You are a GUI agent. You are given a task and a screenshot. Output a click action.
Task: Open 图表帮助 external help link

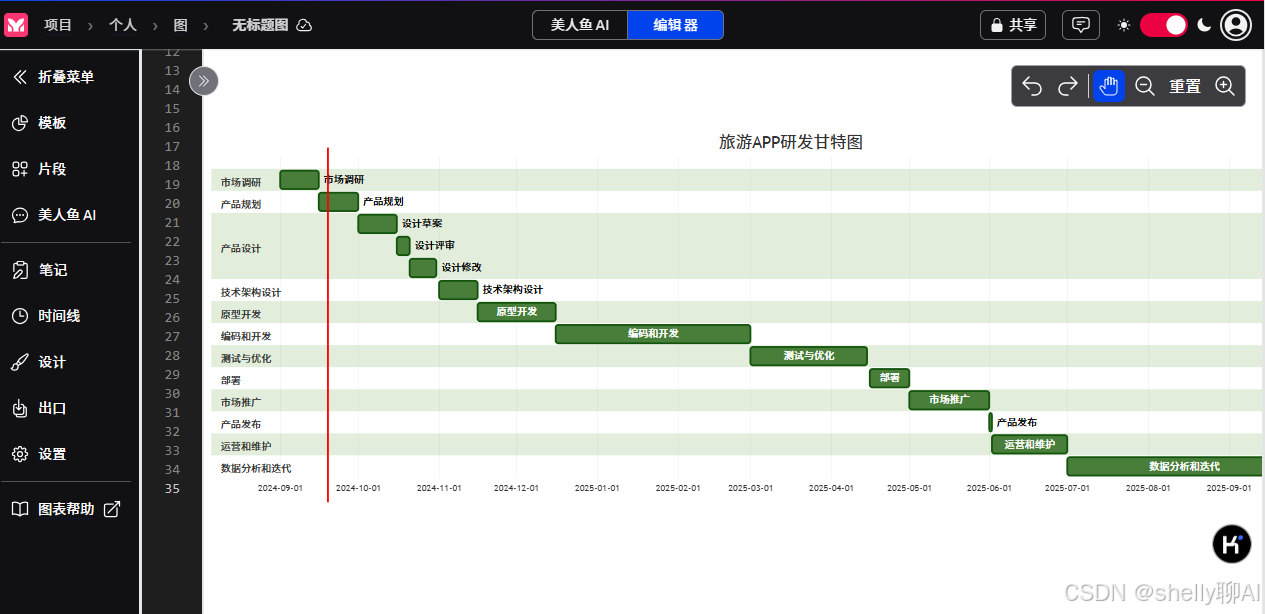(x=66, y=509)
